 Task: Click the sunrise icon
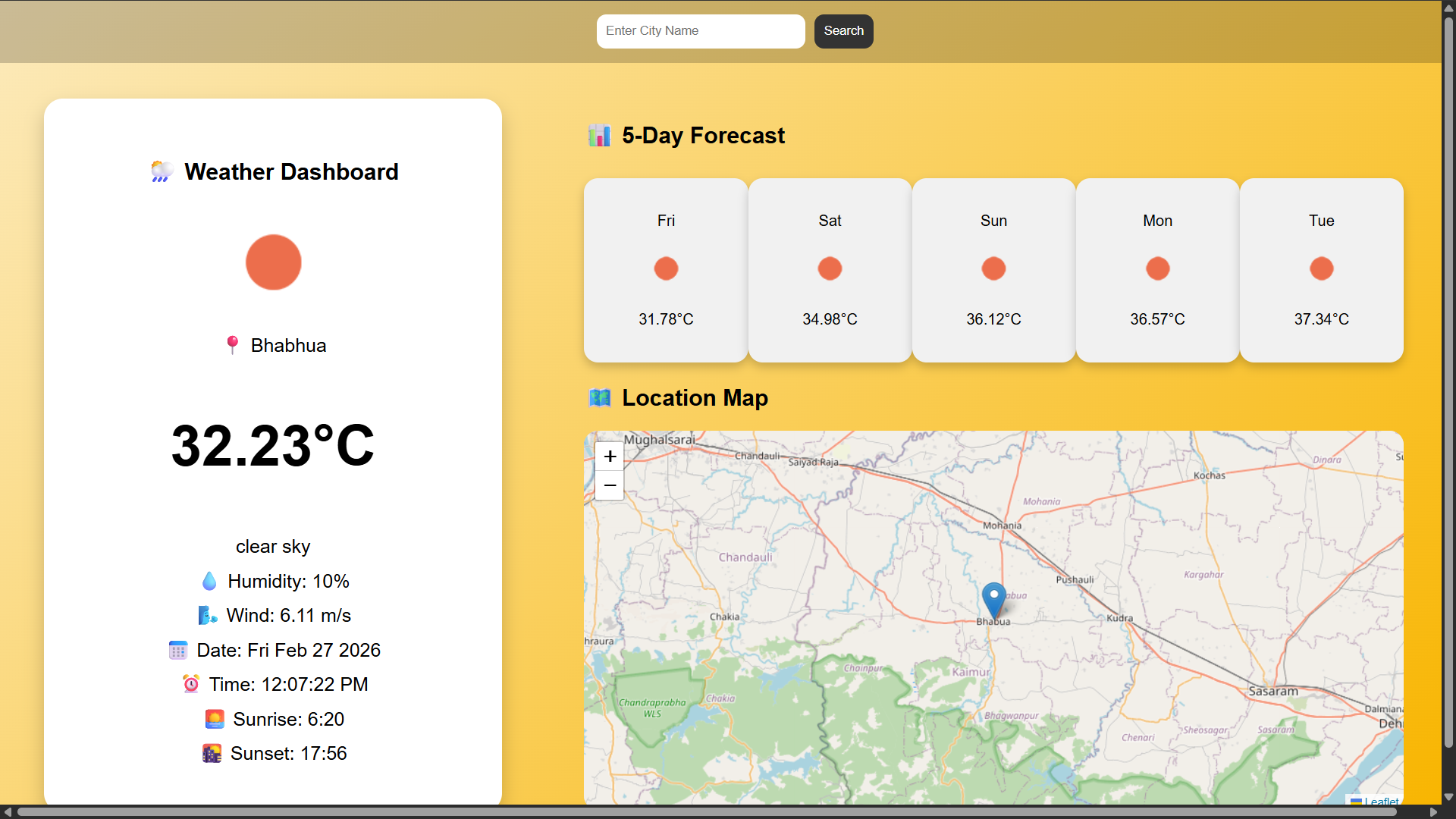[215, 720]
